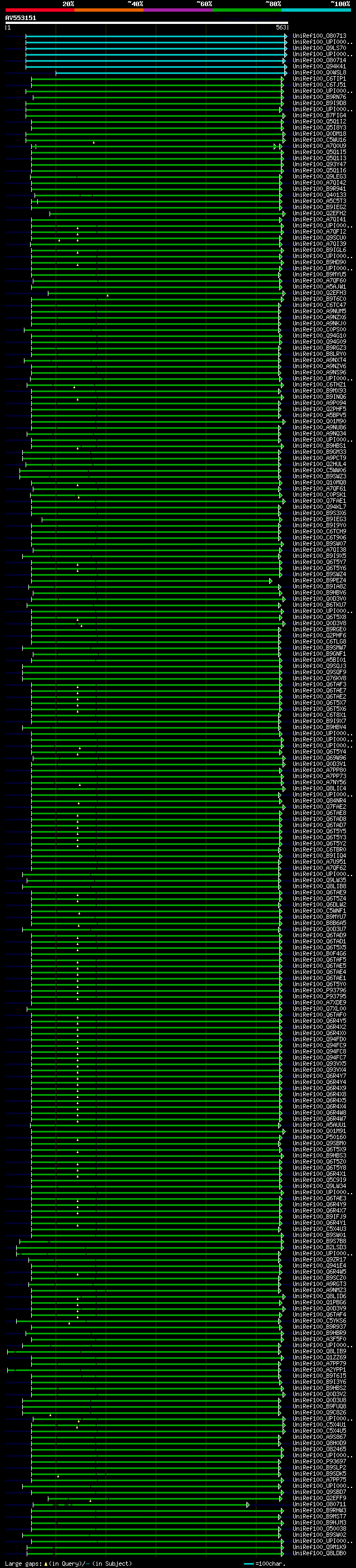The image size is (356, 1568).
Task: Select UniRef100_B9RN76 in the hit list
Action: [319, 97]
